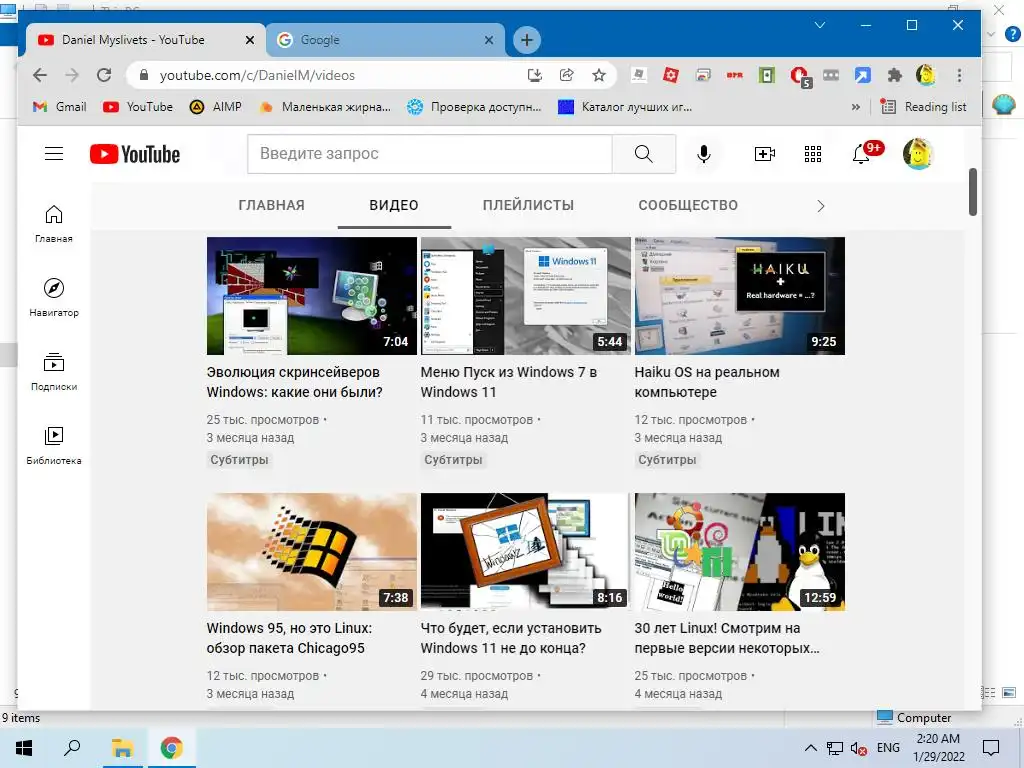
Task: Open Подписки in the sidebar
Action: tap(54, 372)
